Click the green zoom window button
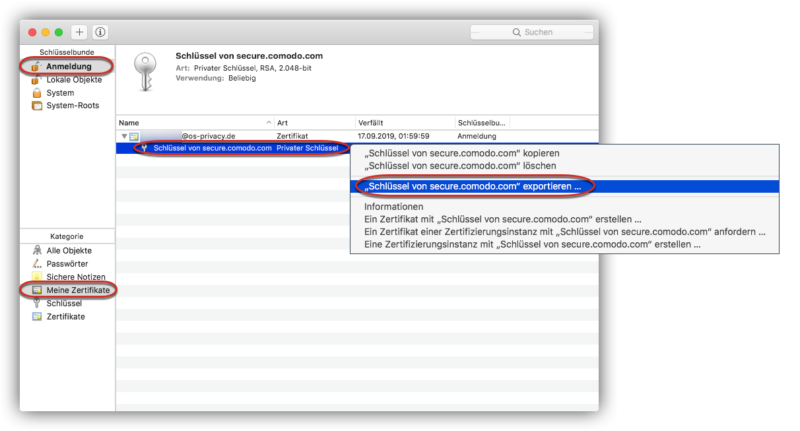 [x=59, y=32]
